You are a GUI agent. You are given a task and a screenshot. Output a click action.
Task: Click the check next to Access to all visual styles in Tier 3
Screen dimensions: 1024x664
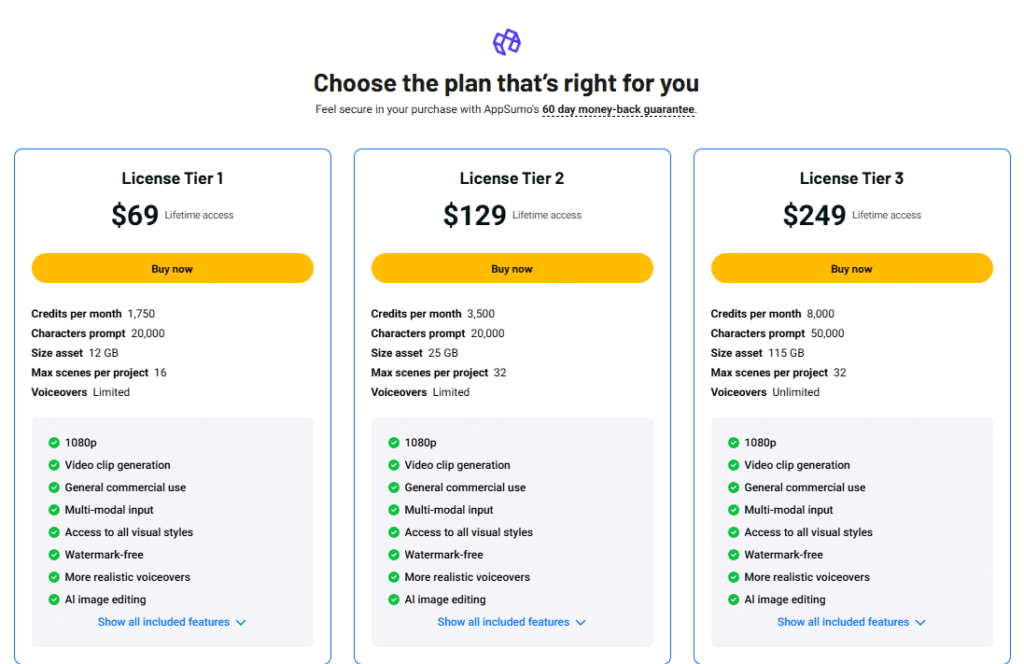pos(732,532)
